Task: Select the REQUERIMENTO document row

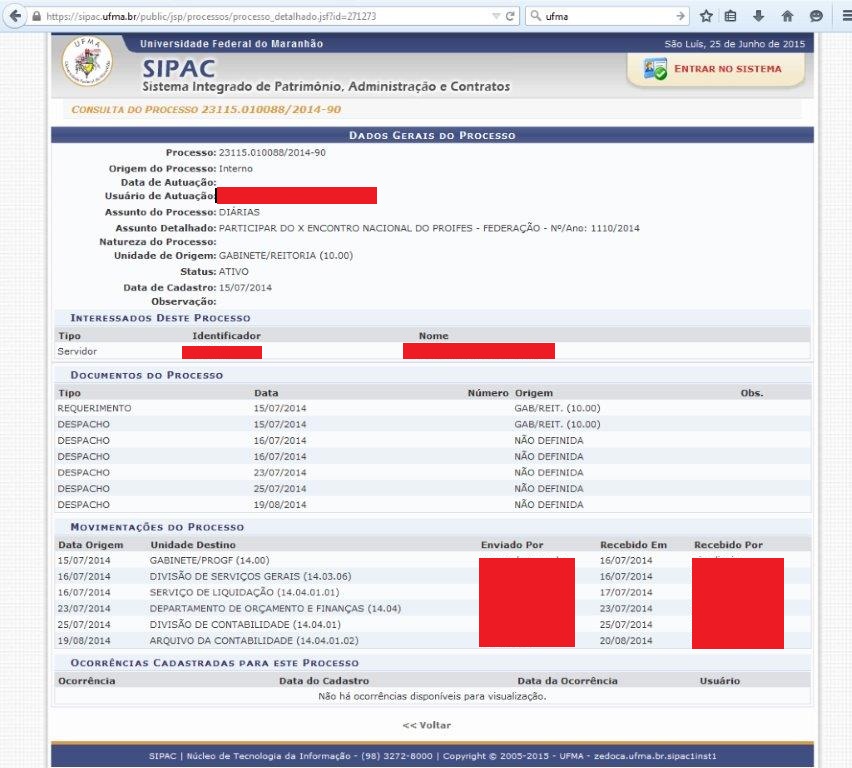Action: click(95, 408)
